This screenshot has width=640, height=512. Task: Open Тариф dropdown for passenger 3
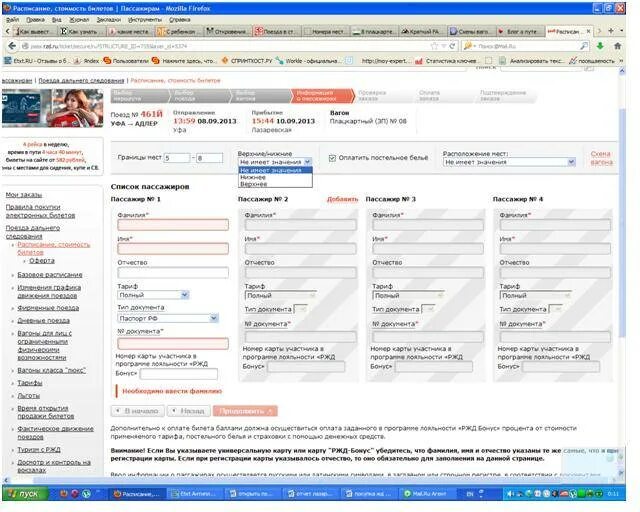408,295
